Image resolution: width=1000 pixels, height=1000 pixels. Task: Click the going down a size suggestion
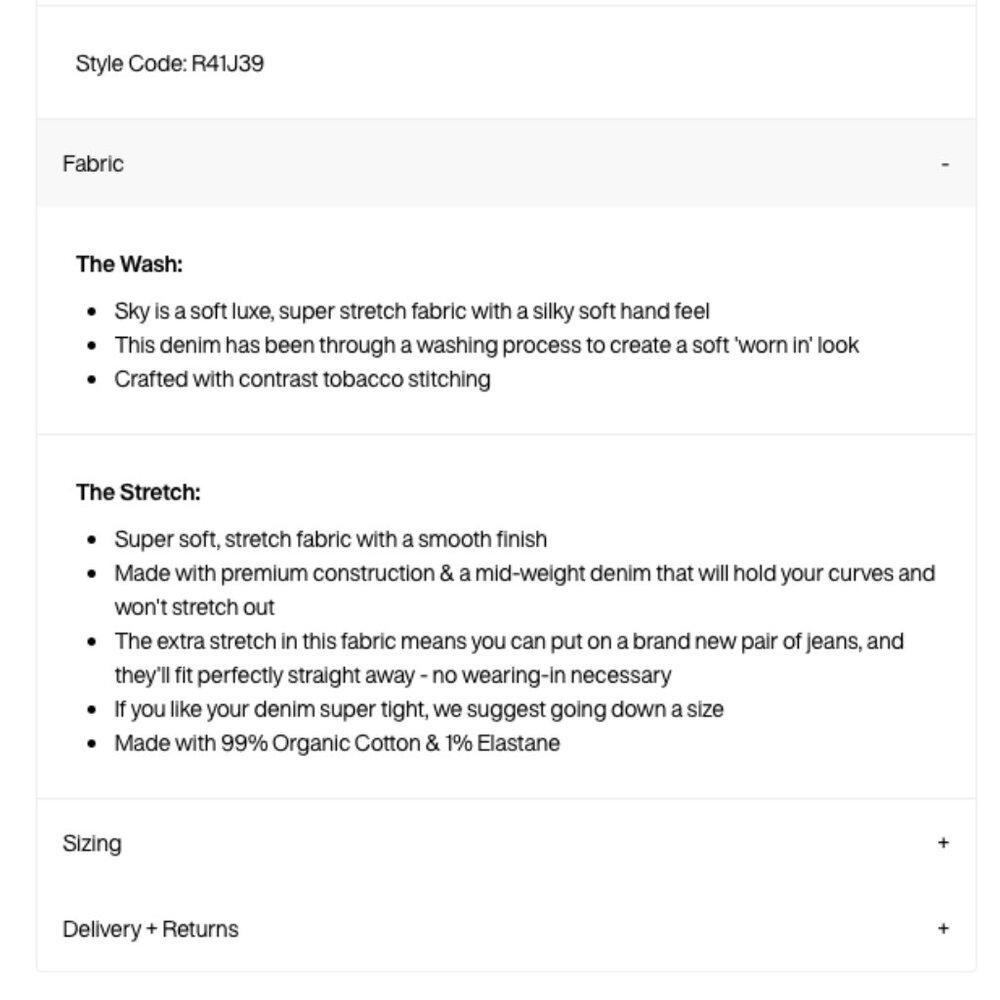click(419, 709)
